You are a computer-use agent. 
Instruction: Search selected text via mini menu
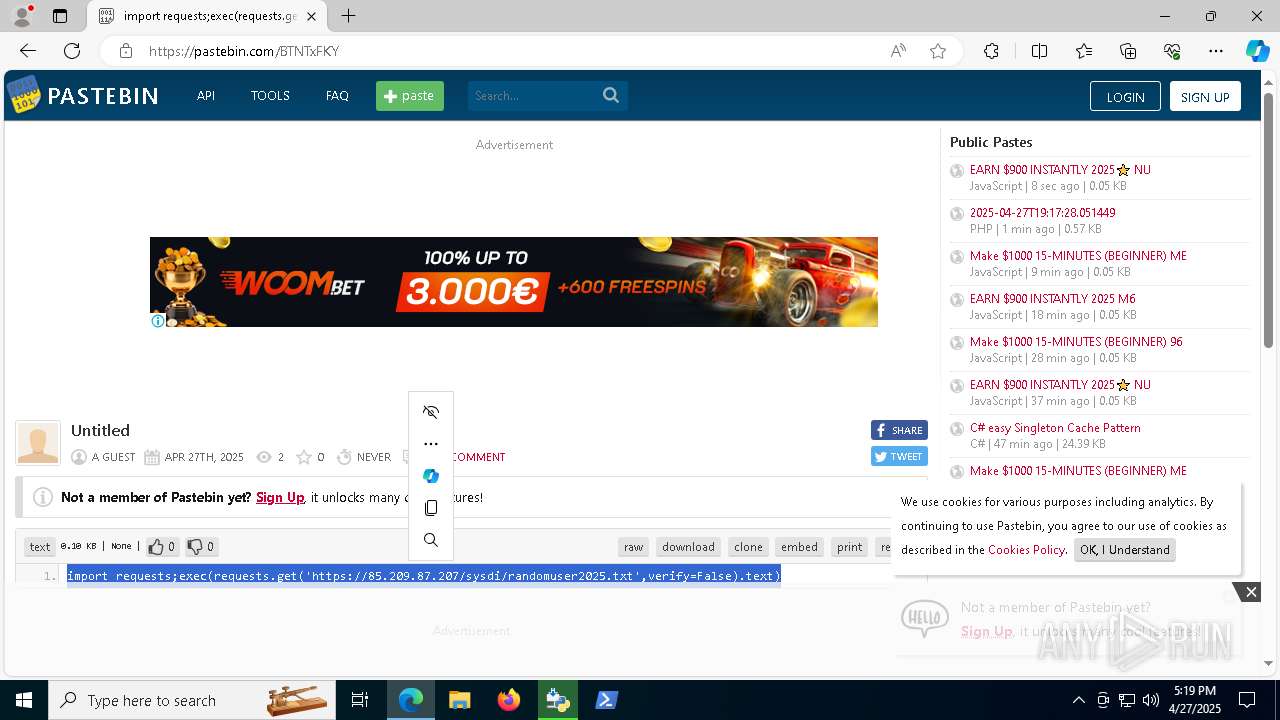pyautogui.click(x=431, y=540)
